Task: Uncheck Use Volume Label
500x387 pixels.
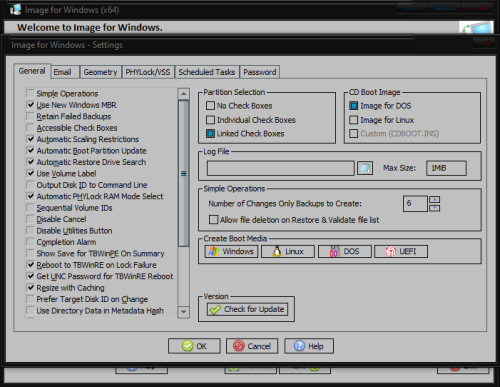Action: coord(30,173)
